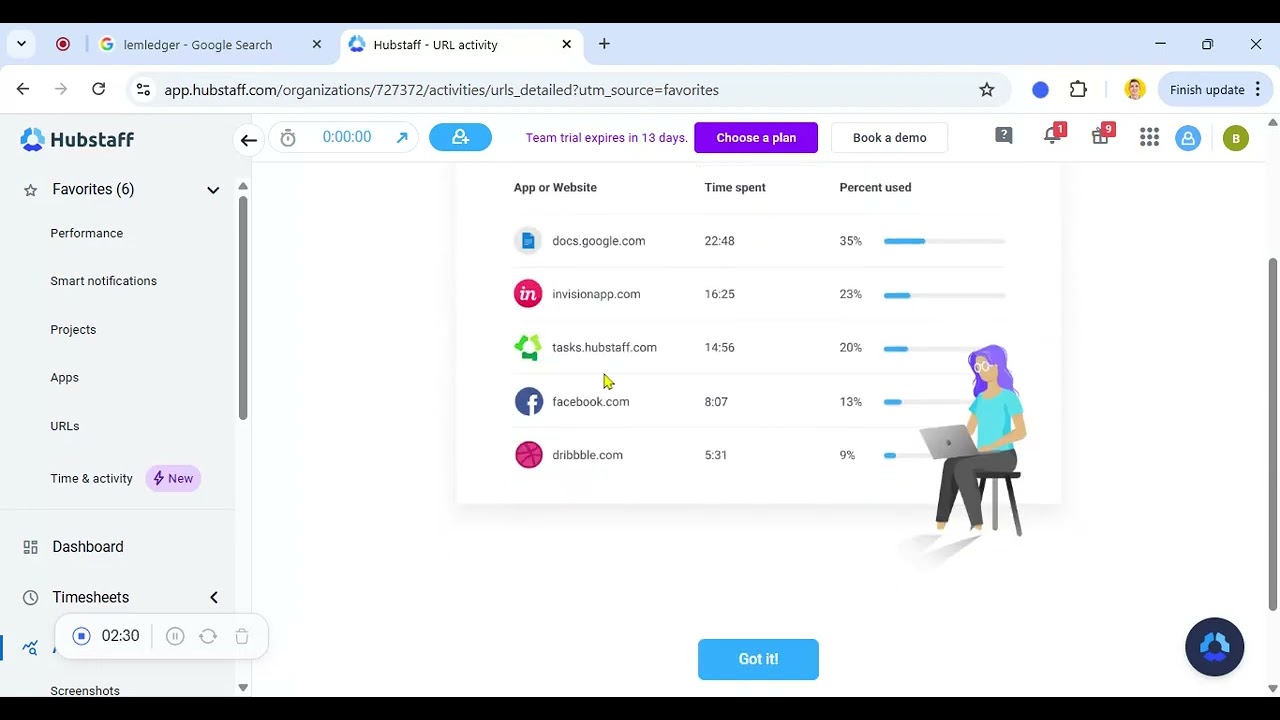
Task: Open Dashboard in sidebar
Action: [88, 547]
